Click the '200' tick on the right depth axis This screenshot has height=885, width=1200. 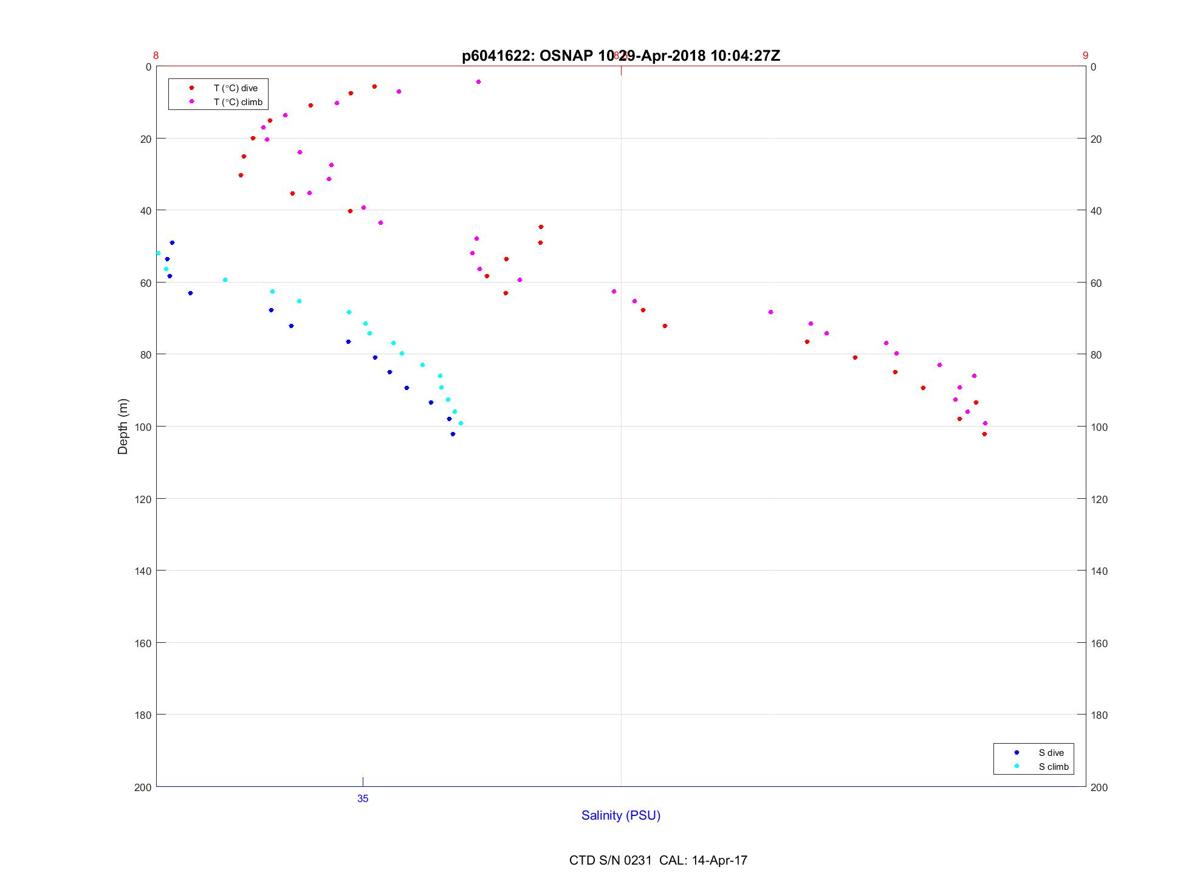[x=1100, y=787]
